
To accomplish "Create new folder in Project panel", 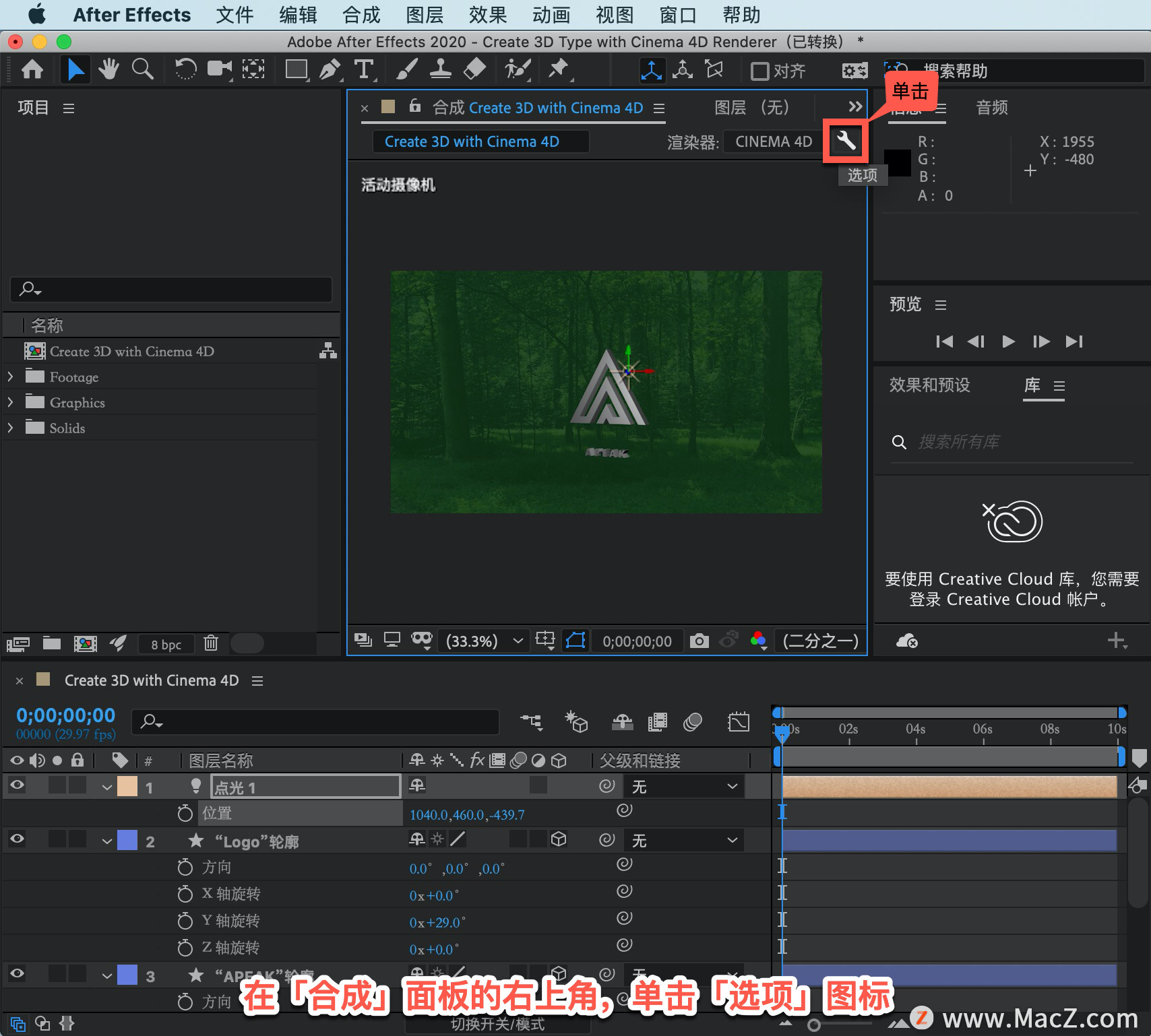I will pos(52,643).
